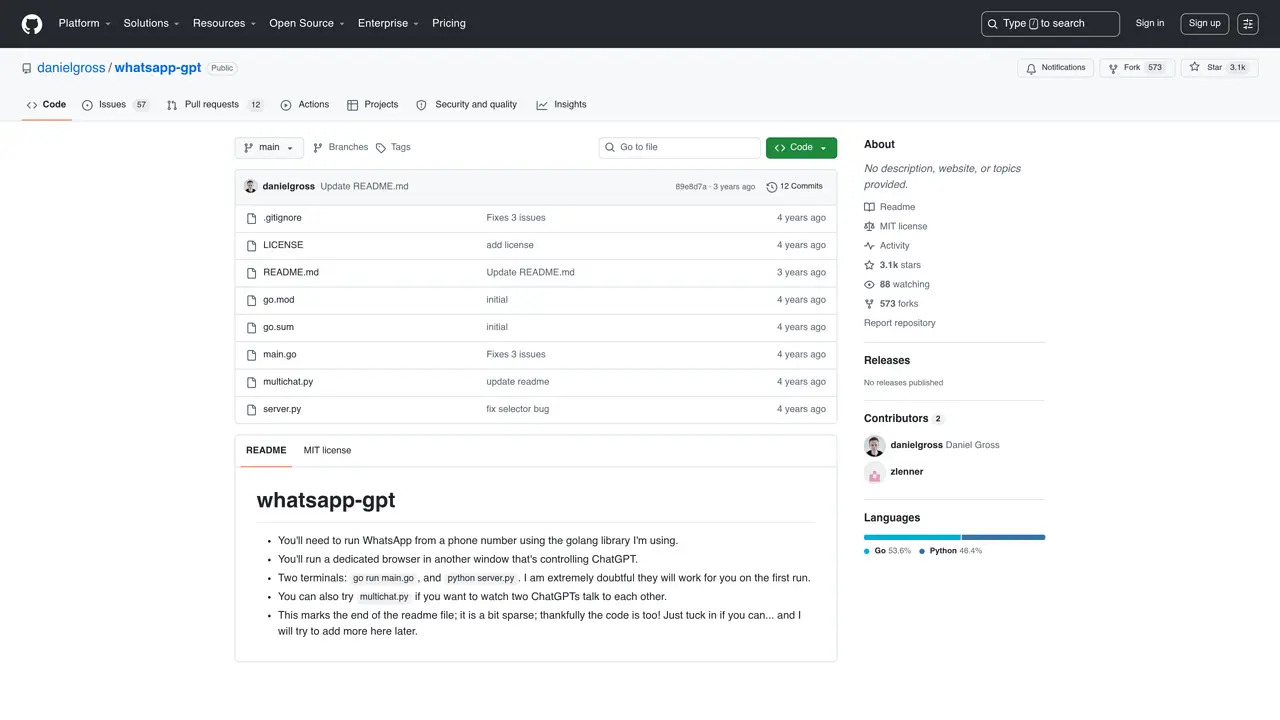Expand the Platform menu
Viewport: 1280px width, 720px height.
83,24
